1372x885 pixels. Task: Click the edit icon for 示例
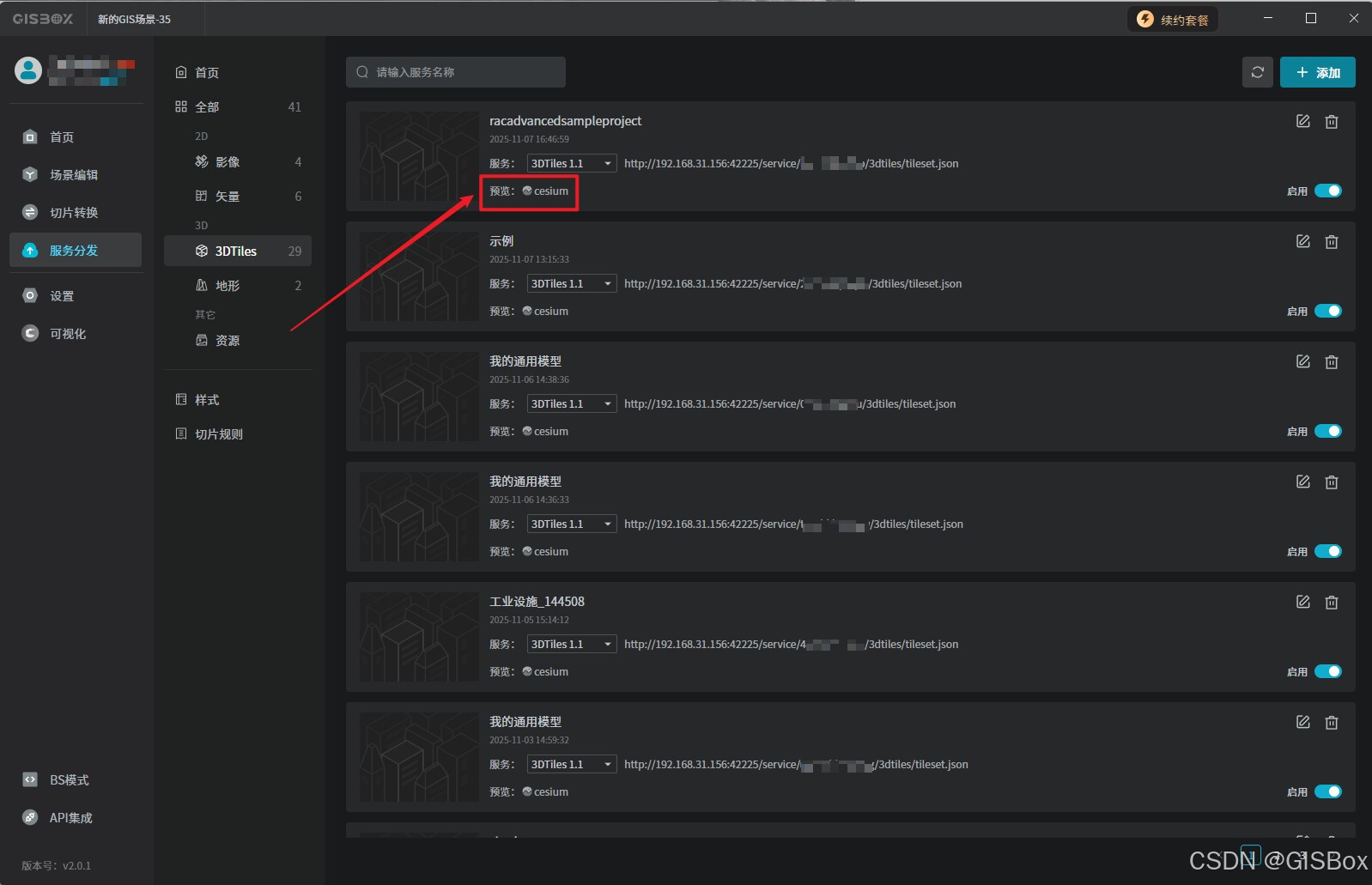click(1303, 241)
